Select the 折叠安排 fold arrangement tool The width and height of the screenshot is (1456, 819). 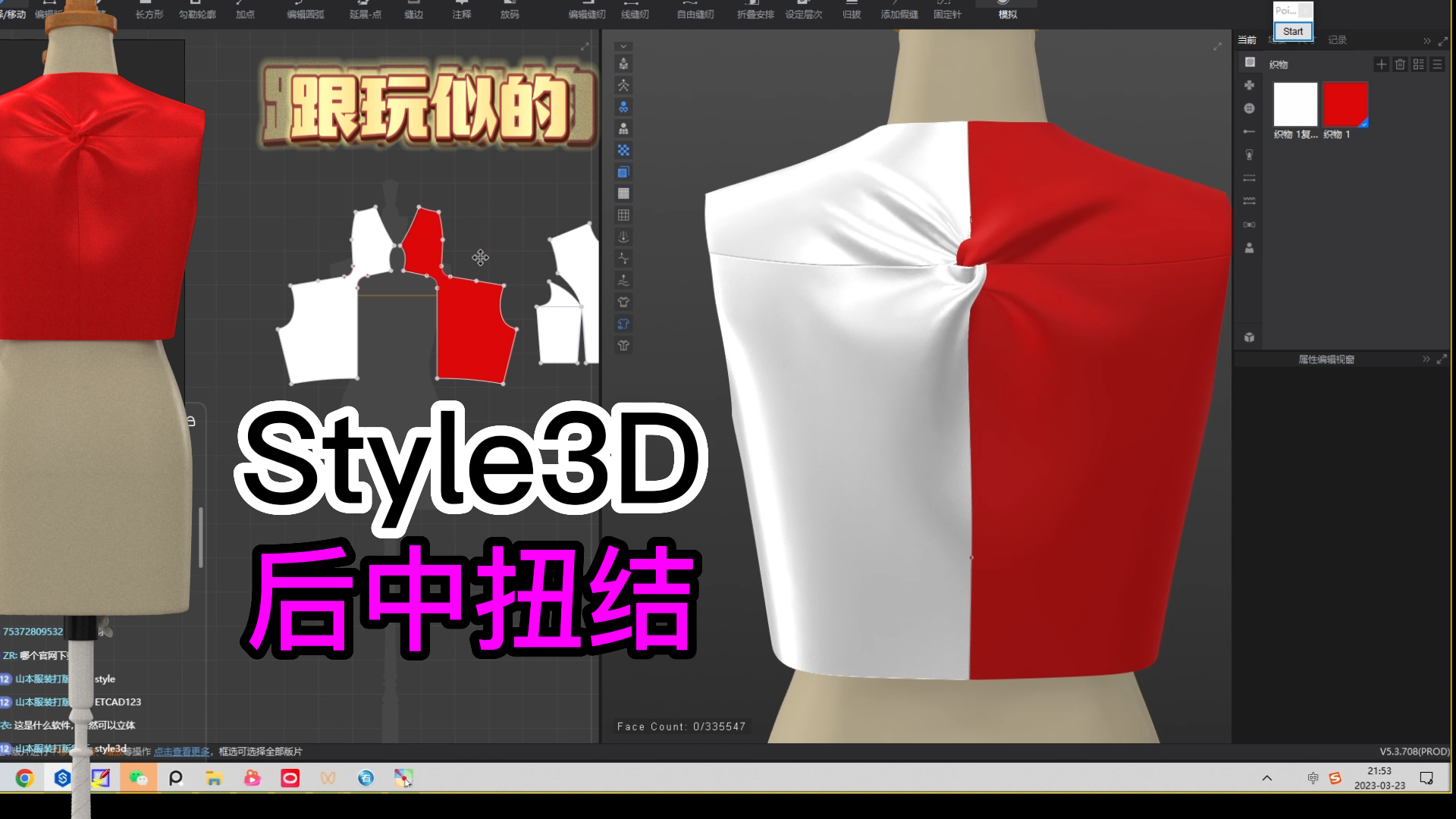tap(755, 11)
